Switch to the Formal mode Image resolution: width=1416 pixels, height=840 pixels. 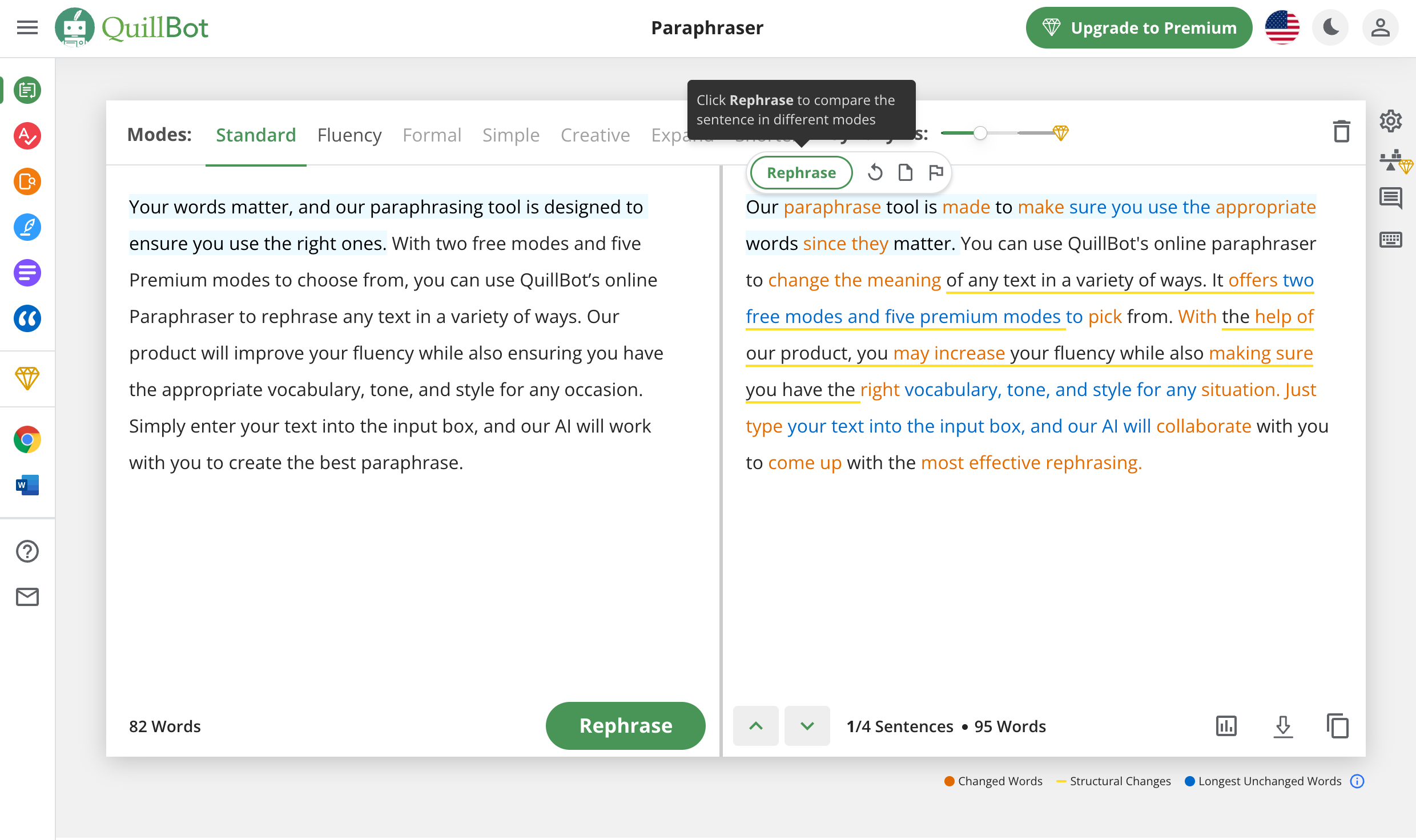[x=432, y=135]
